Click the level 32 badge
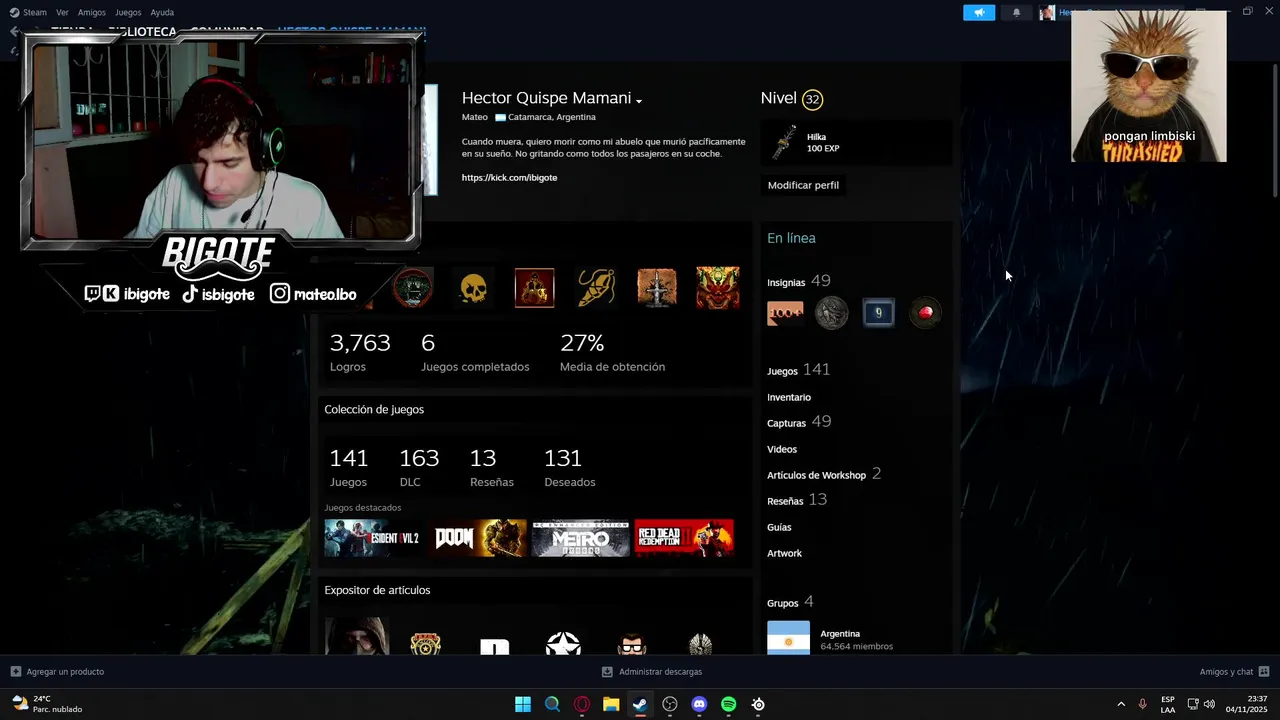Viewport: 1280px width, 720px height. pos(812,99)
